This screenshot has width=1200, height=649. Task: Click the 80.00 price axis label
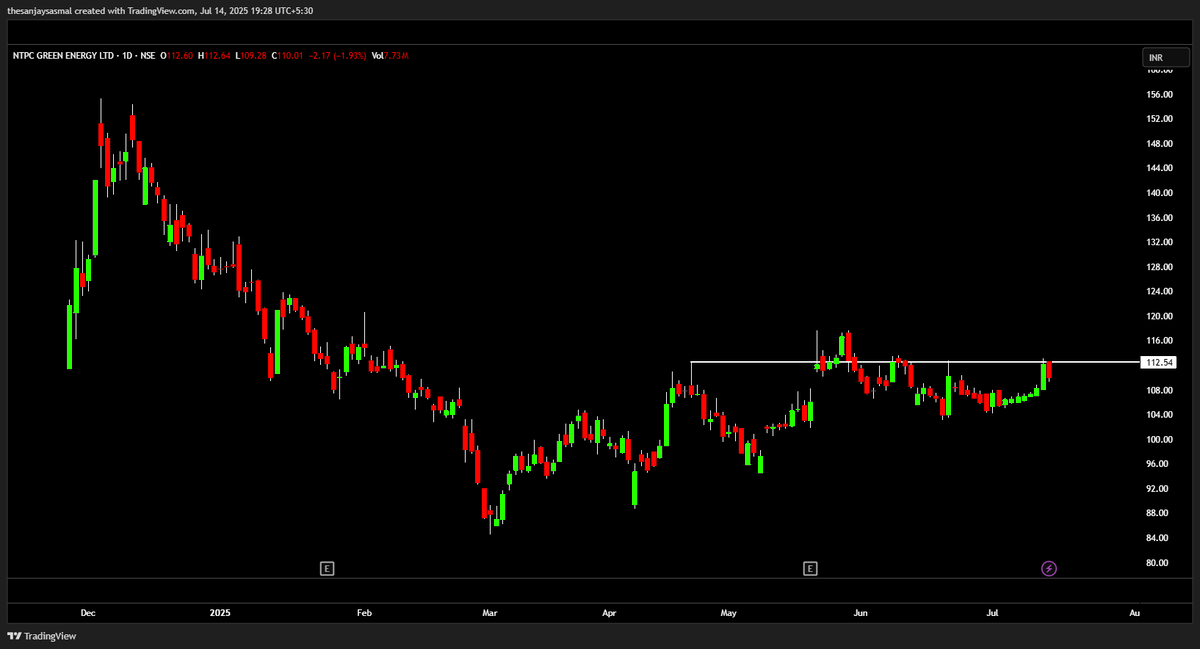[x=1159, y=563]
